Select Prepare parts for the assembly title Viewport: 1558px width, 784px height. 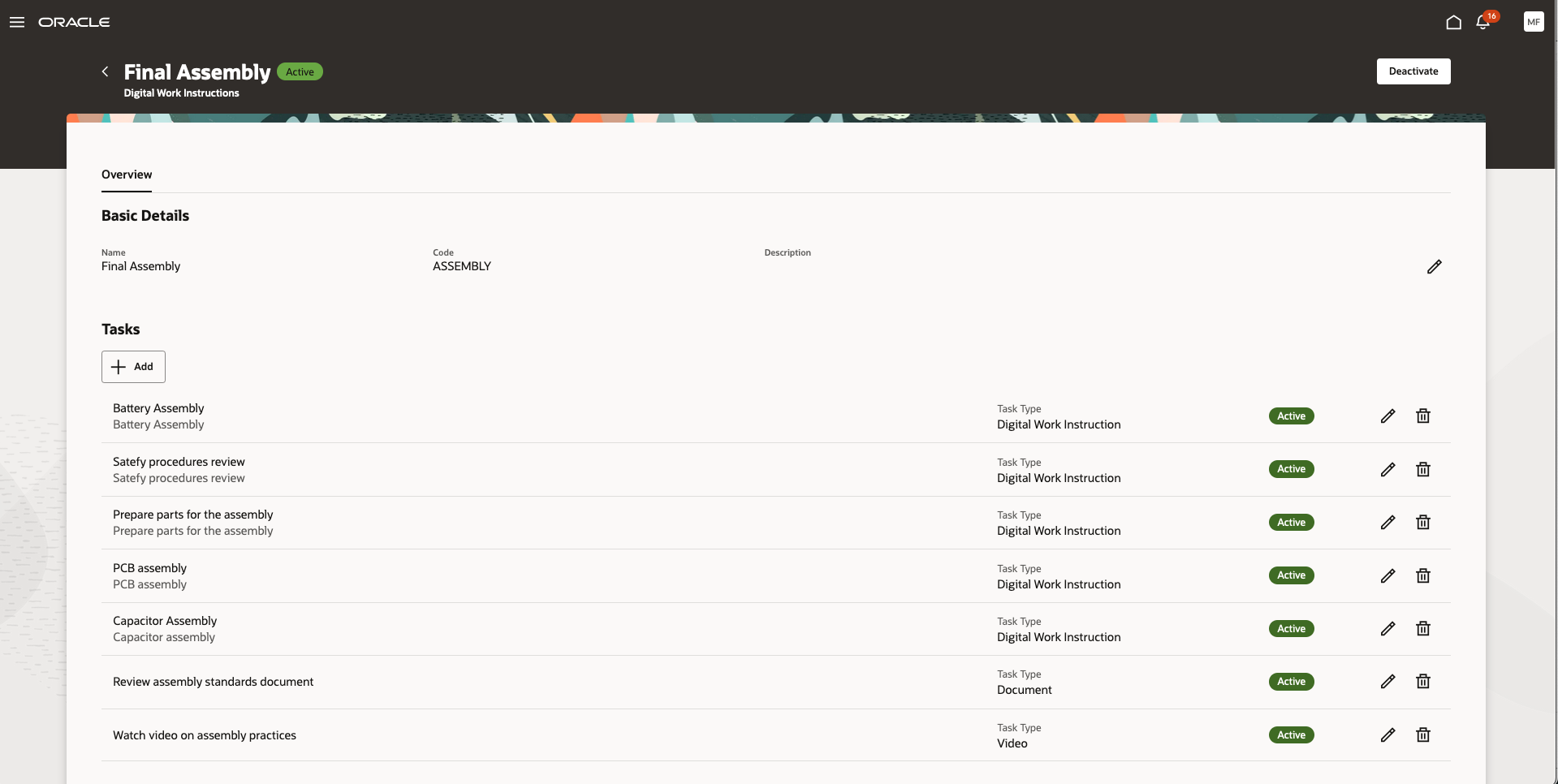193,515
